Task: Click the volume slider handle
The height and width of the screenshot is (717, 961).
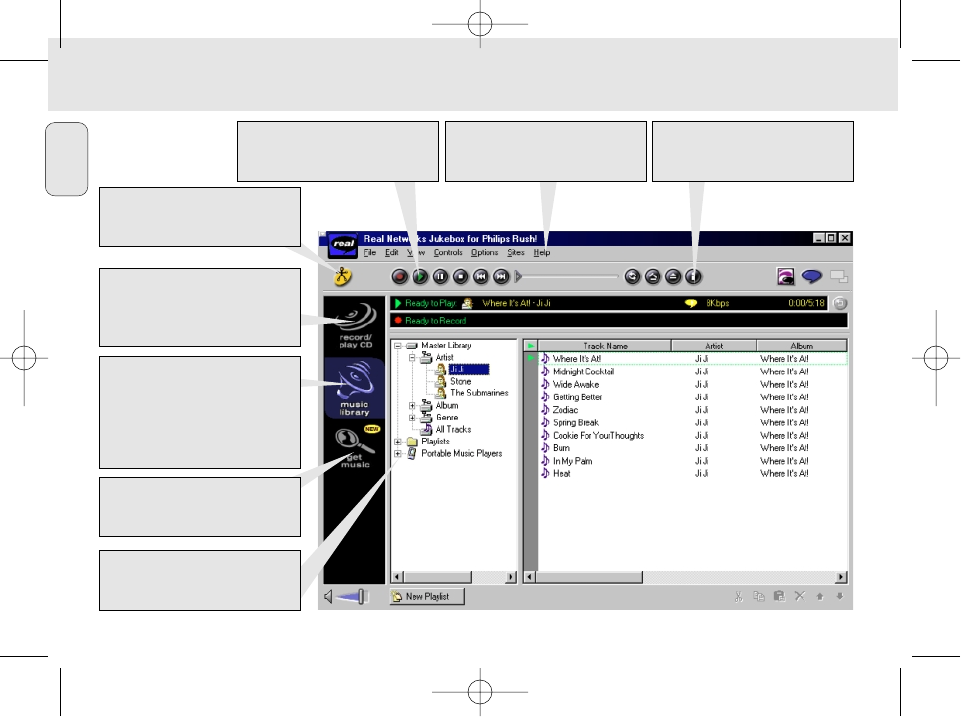Action: [x=362, y=596]
